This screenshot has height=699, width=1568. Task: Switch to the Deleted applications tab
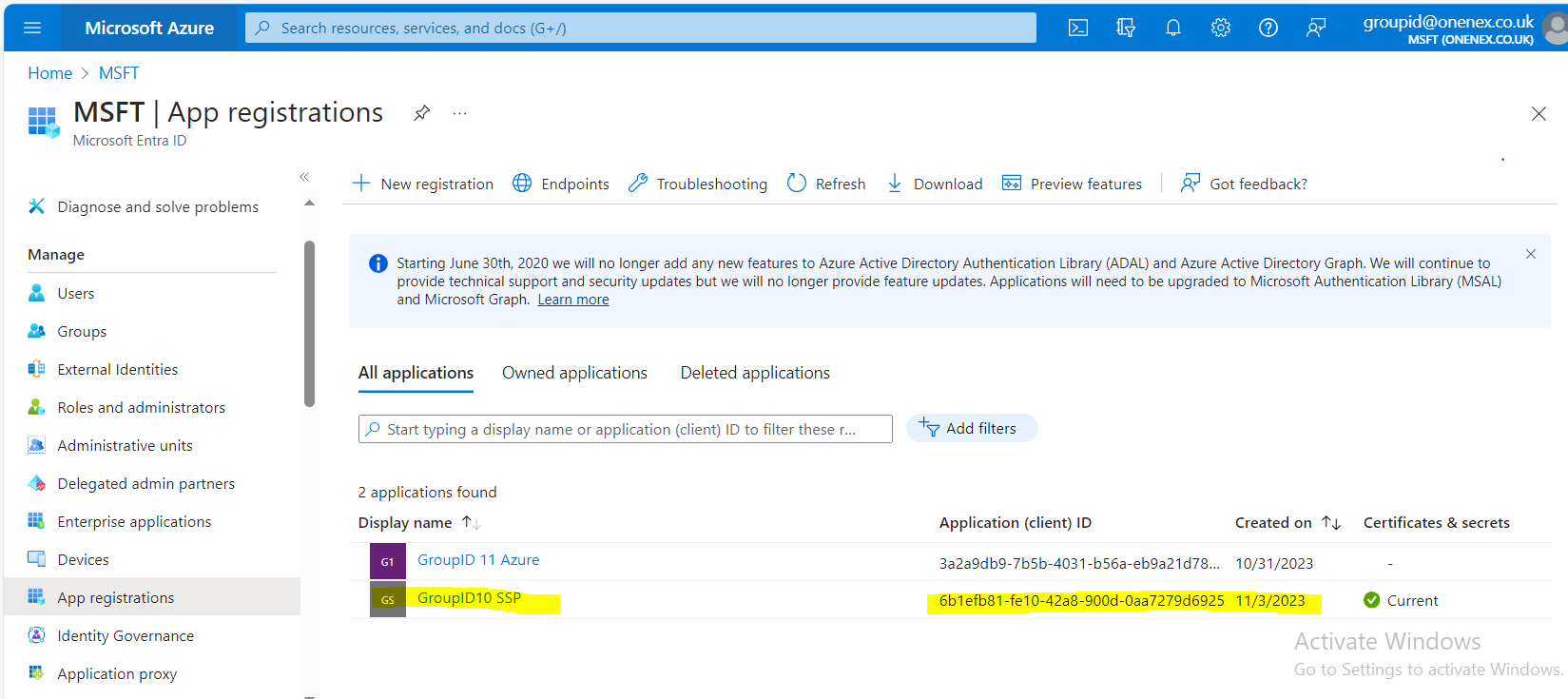point(755,373)
